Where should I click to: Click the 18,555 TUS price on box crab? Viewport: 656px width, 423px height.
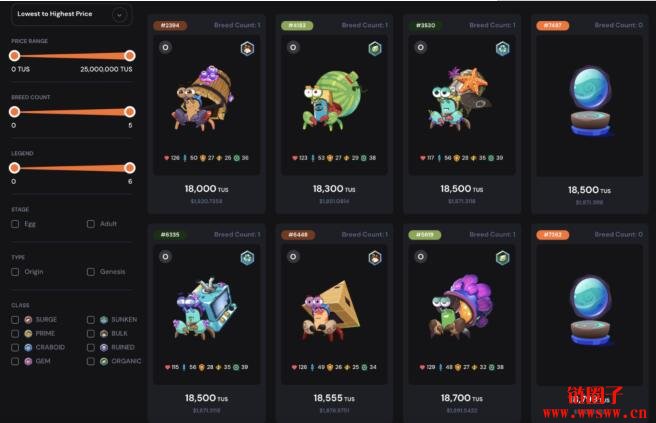coord(334,398)
